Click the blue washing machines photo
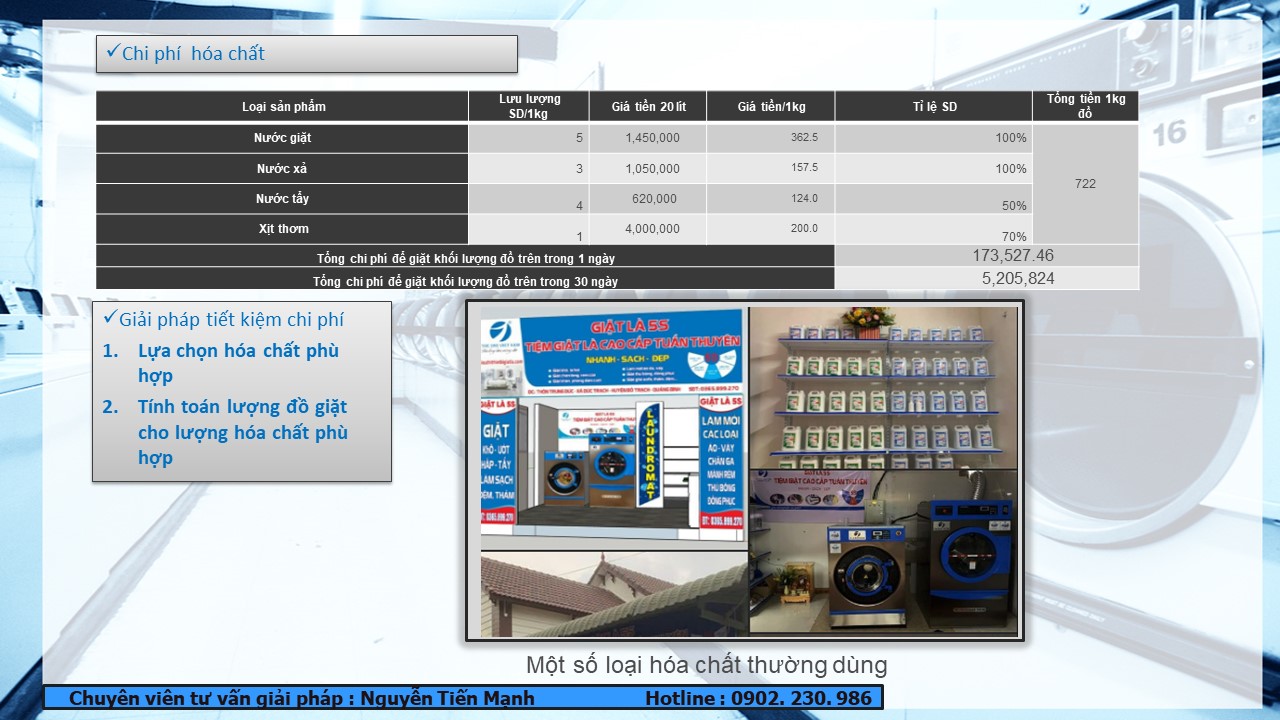This screenshot has height=720, width=1280. [883, 551]
